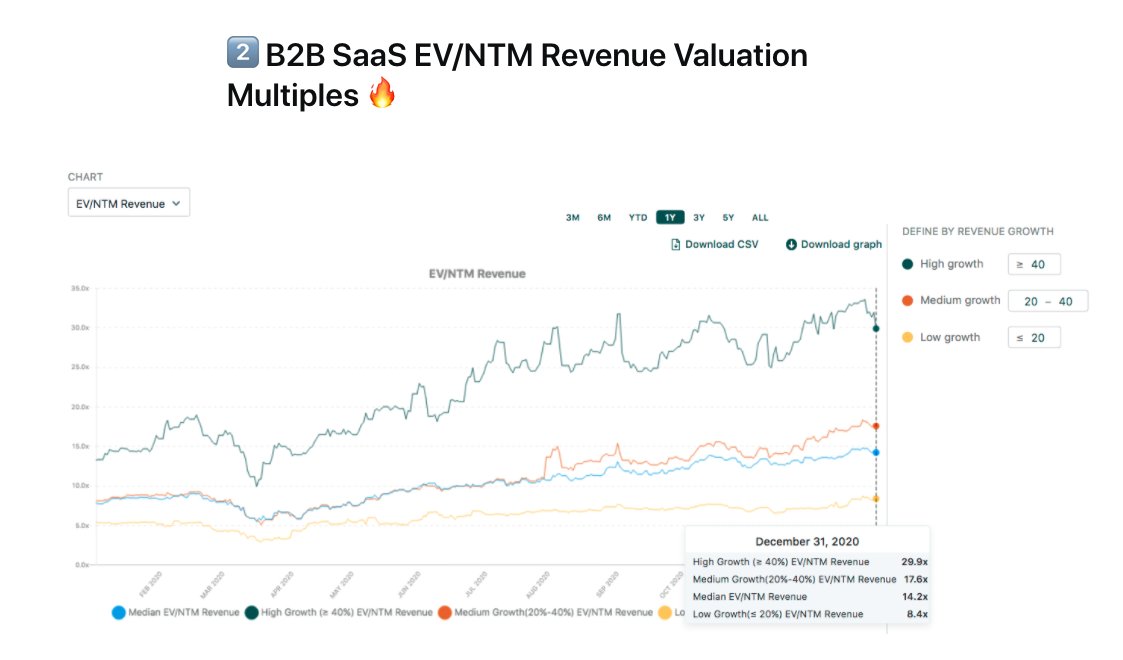Click the 35.0x y-axis label
Screen dimensions: 1123x660
(x=80, y=288)
